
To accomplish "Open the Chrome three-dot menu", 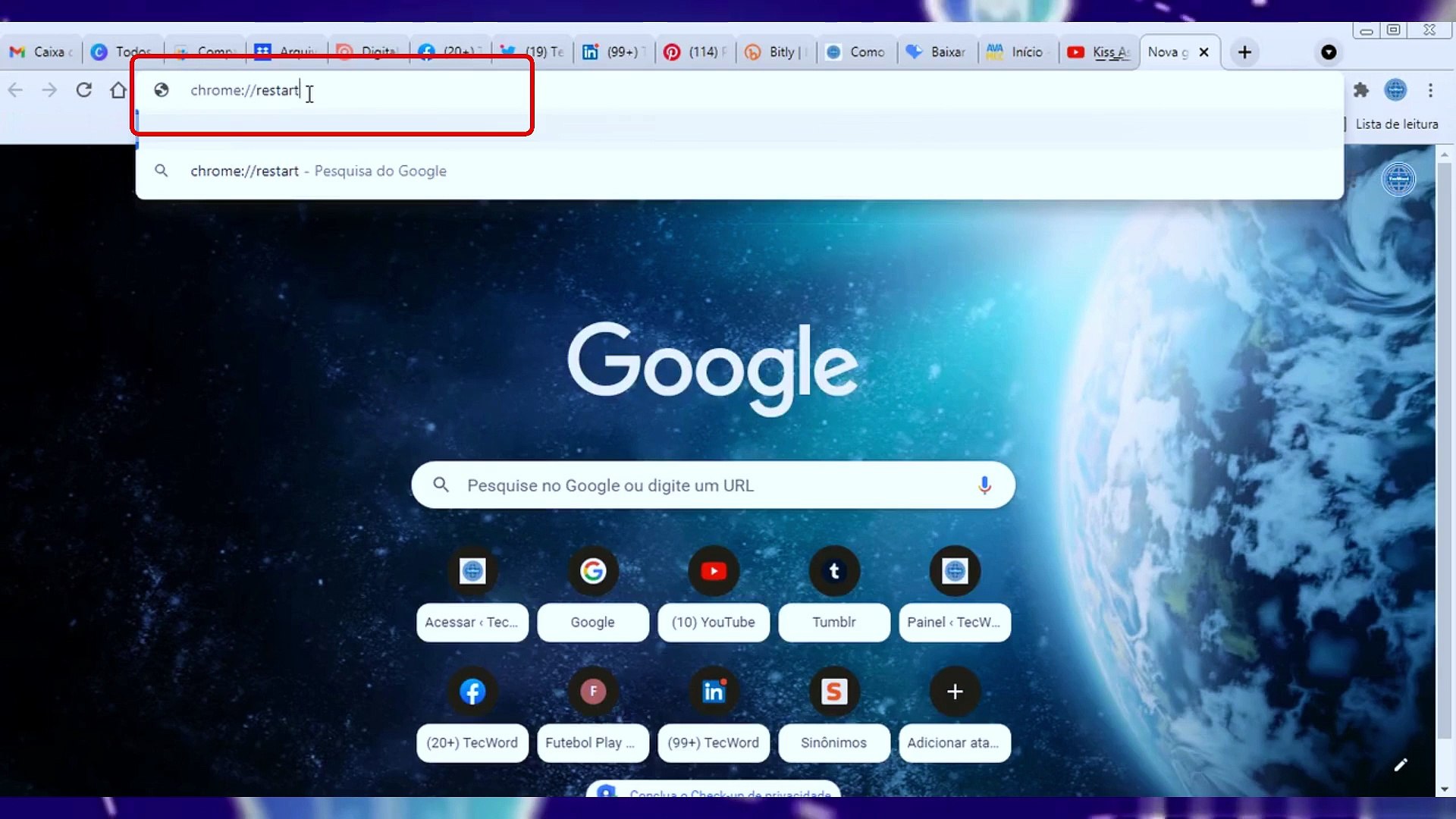I will pyautogui.click(x=1431, y=90).
